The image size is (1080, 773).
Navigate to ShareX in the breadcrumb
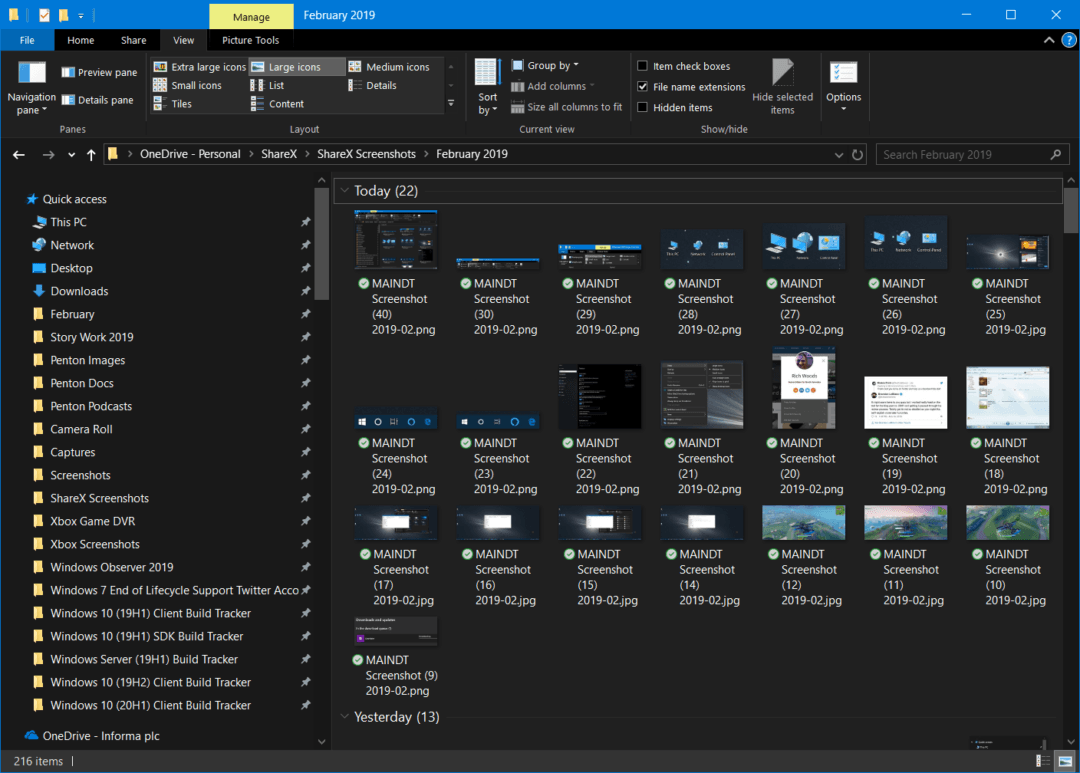coord(278,154)
